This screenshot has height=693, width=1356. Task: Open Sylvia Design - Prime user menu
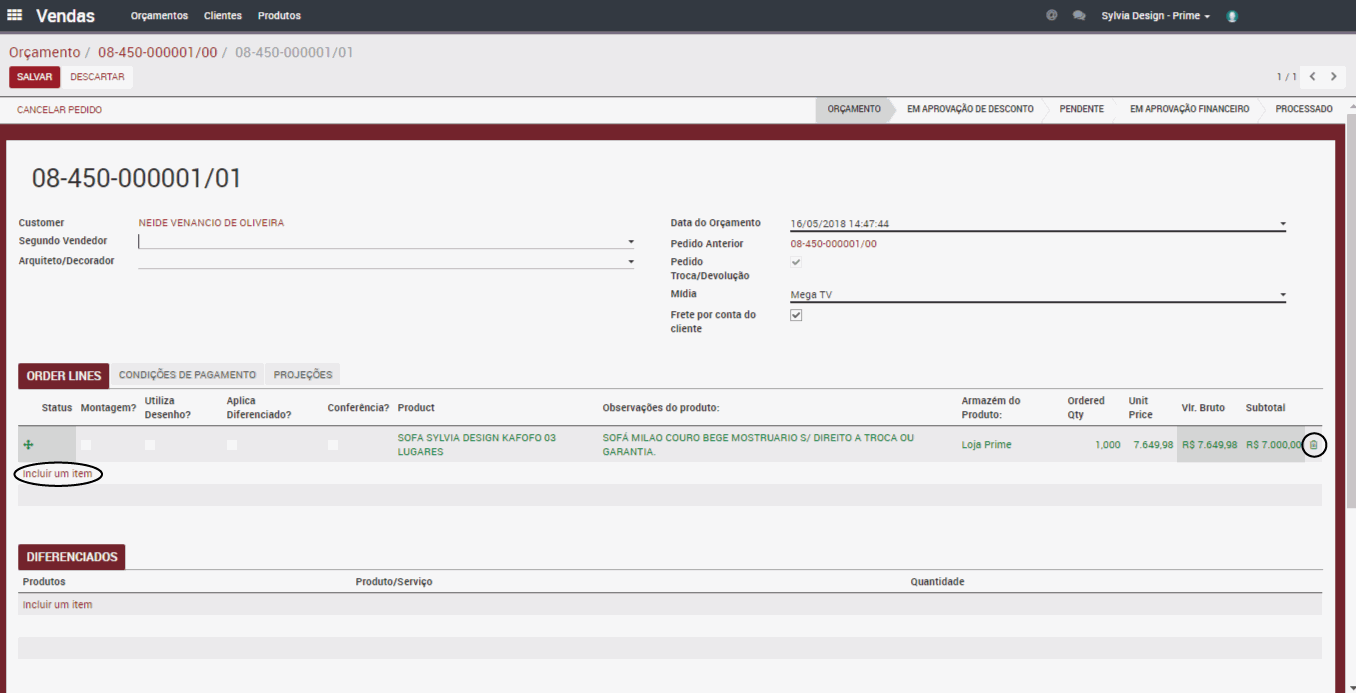(1155, 16)
